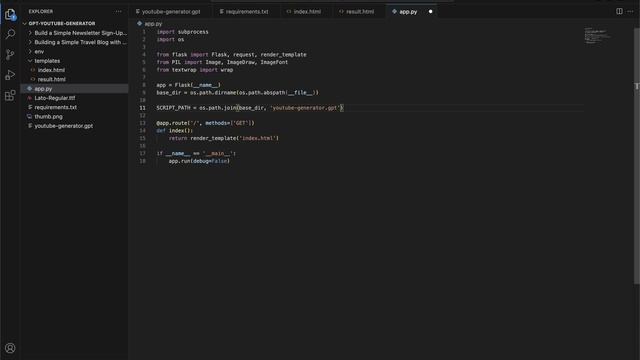Image resolution: width=640 pixels, height=360 pixels.
Task: Click the SCRIPT_PATH variable on line 11
Action: pos(173,108)
